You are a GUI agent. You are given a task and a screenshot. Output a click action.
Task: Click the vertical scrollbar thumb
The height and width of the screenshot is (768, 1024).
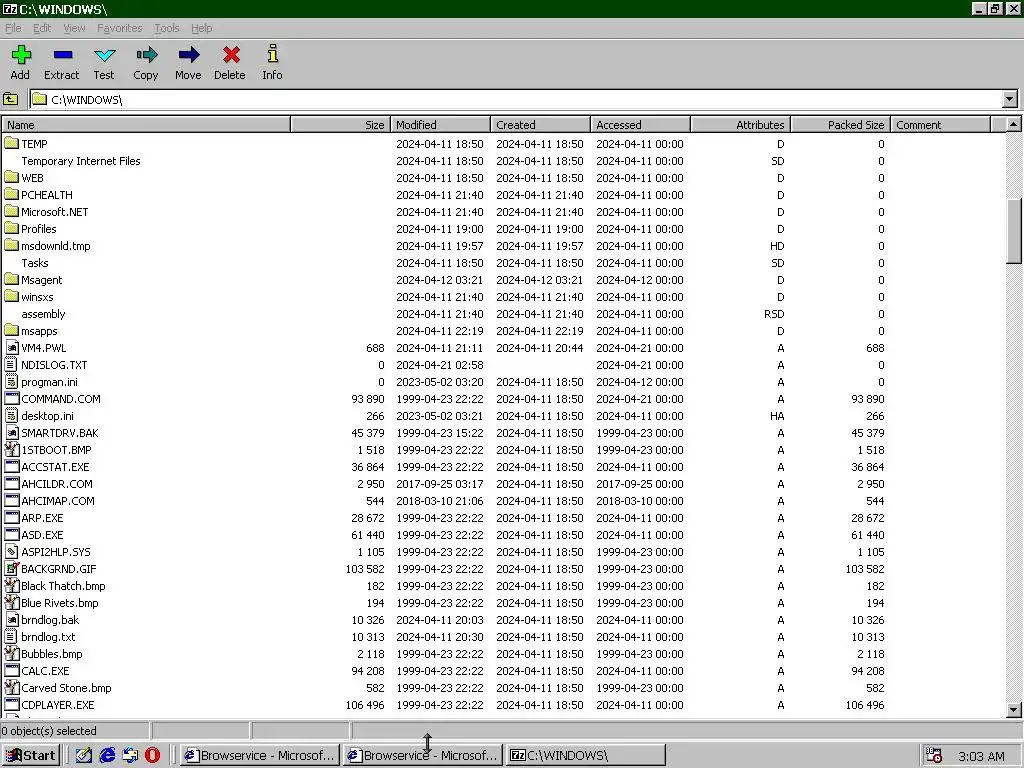pos(1014,231)
